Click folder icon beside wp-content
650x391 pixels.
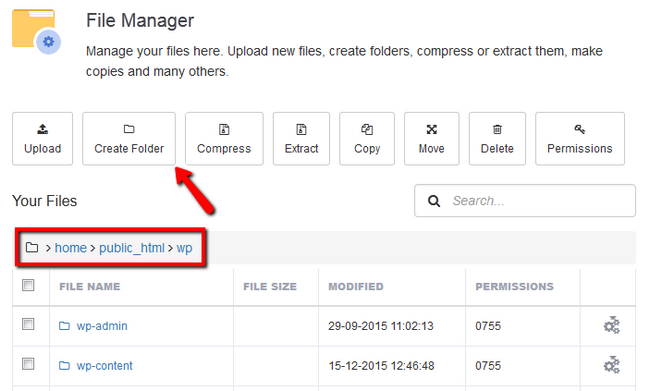pyautogui.click(x=64, y=366)
